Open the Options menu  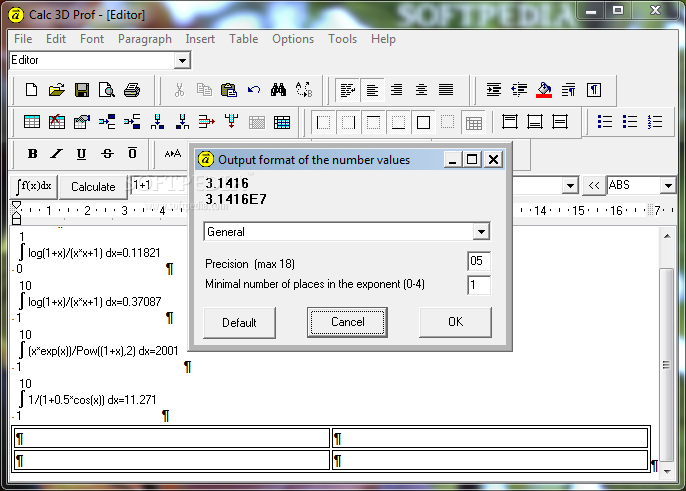293,39
